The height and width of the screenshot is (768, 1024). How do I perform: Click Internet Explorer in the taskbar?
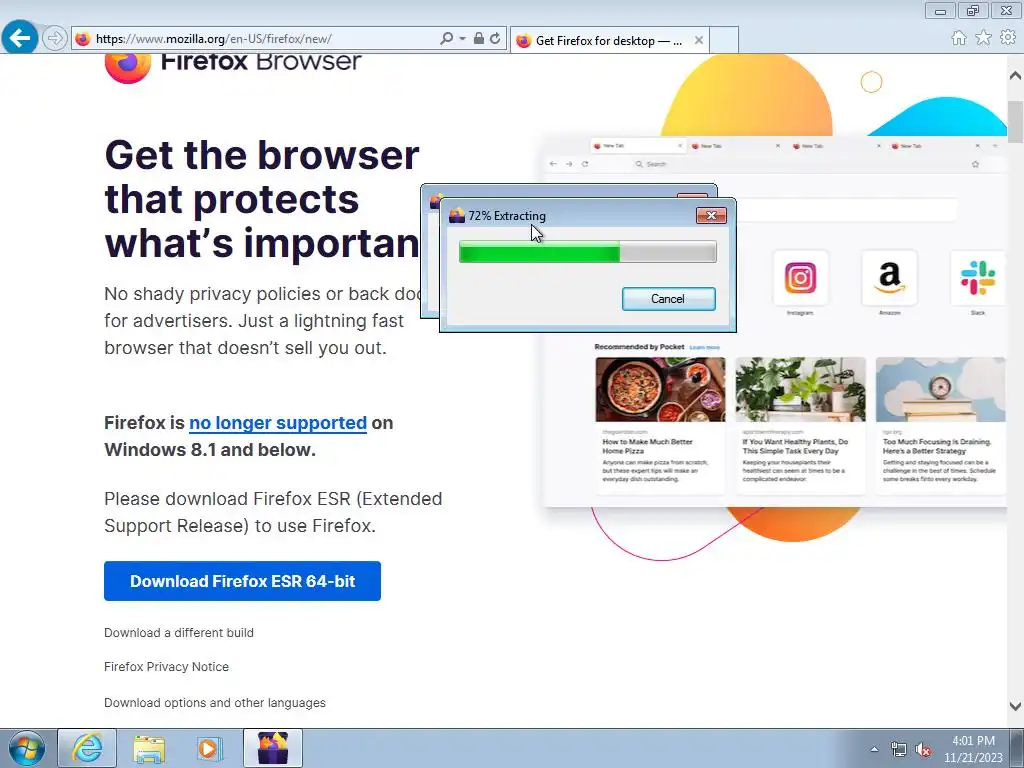(x=87, y=748)
